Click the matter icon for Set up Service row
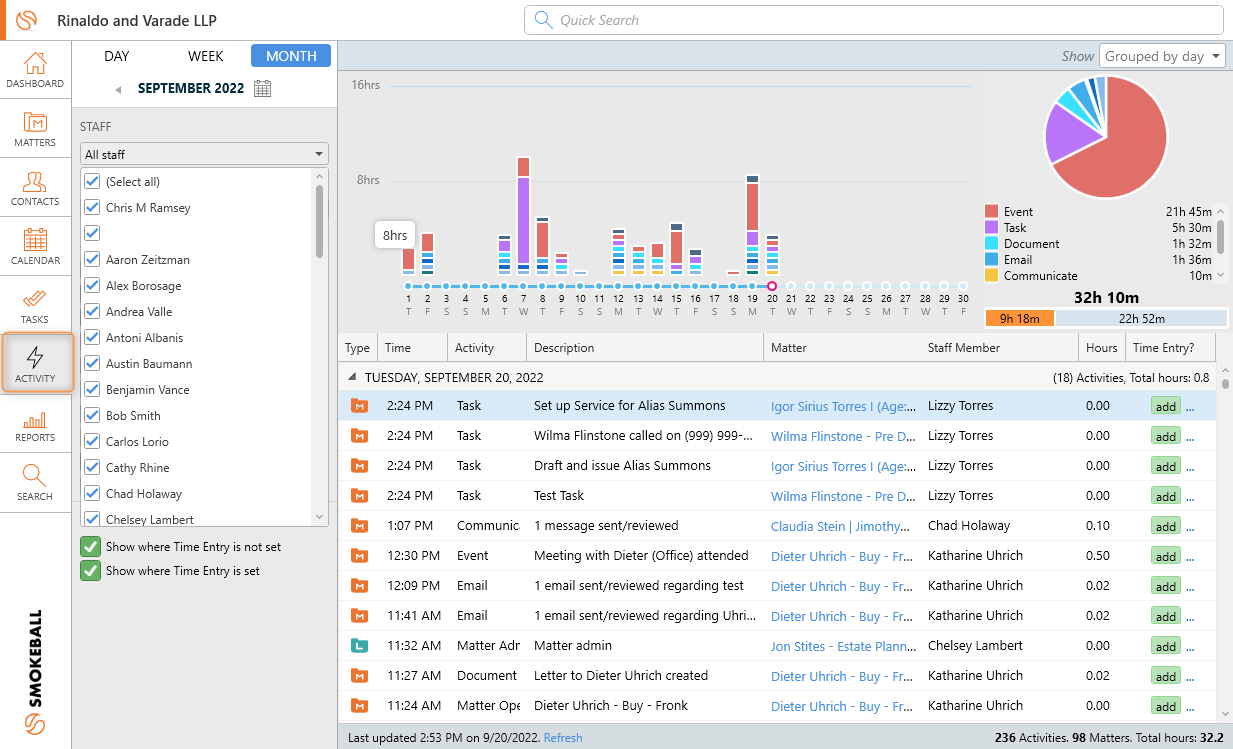The width and height of the screenshot is (1233, 749). pyautogui.click(x=359, y=406)
